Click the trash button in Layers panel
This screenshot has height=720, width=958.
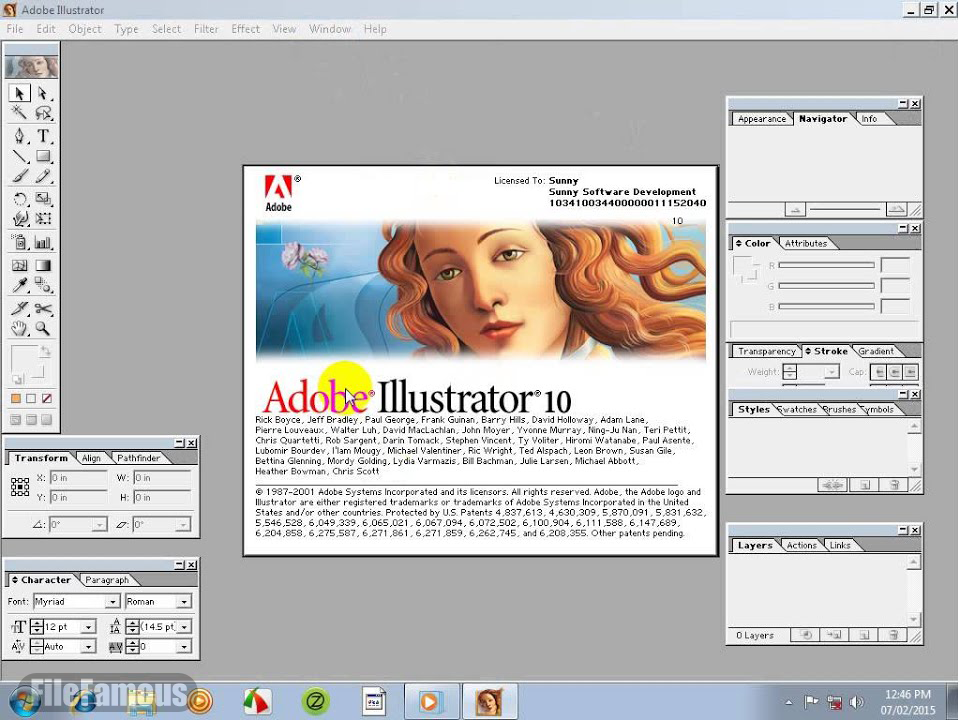click(x=893, y=635)
